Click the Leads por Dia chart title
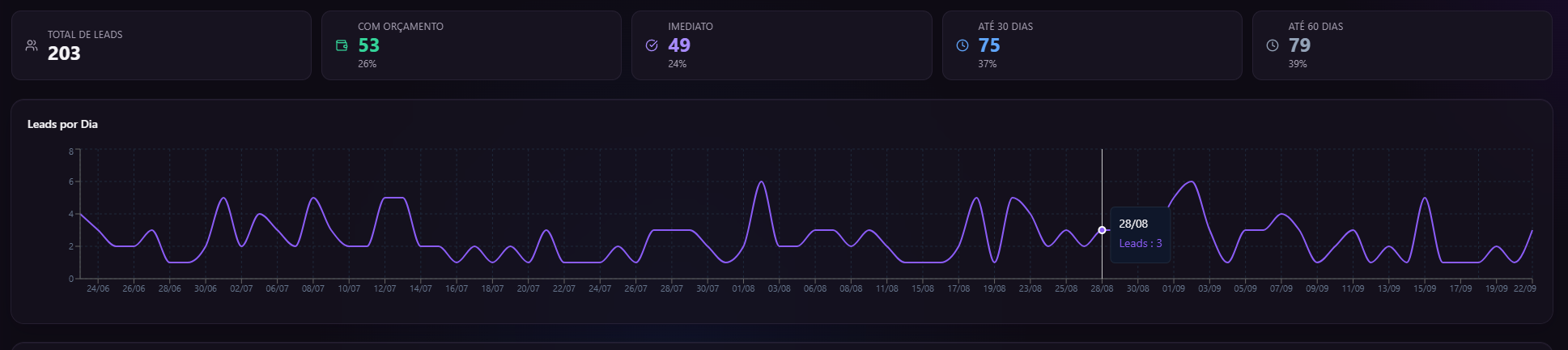 coord(62,124)
